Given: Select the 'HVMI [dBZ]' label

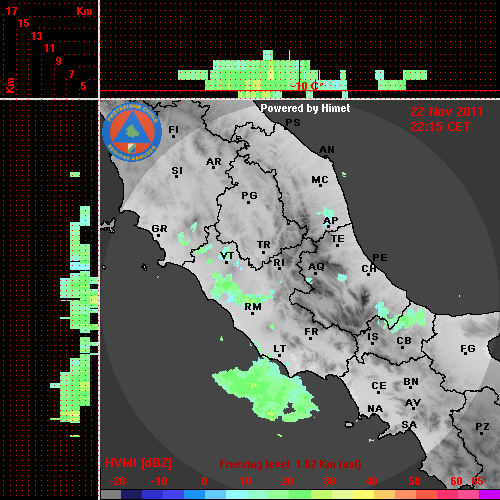Looking at the screenshot, I should click(x=138, y=463).
